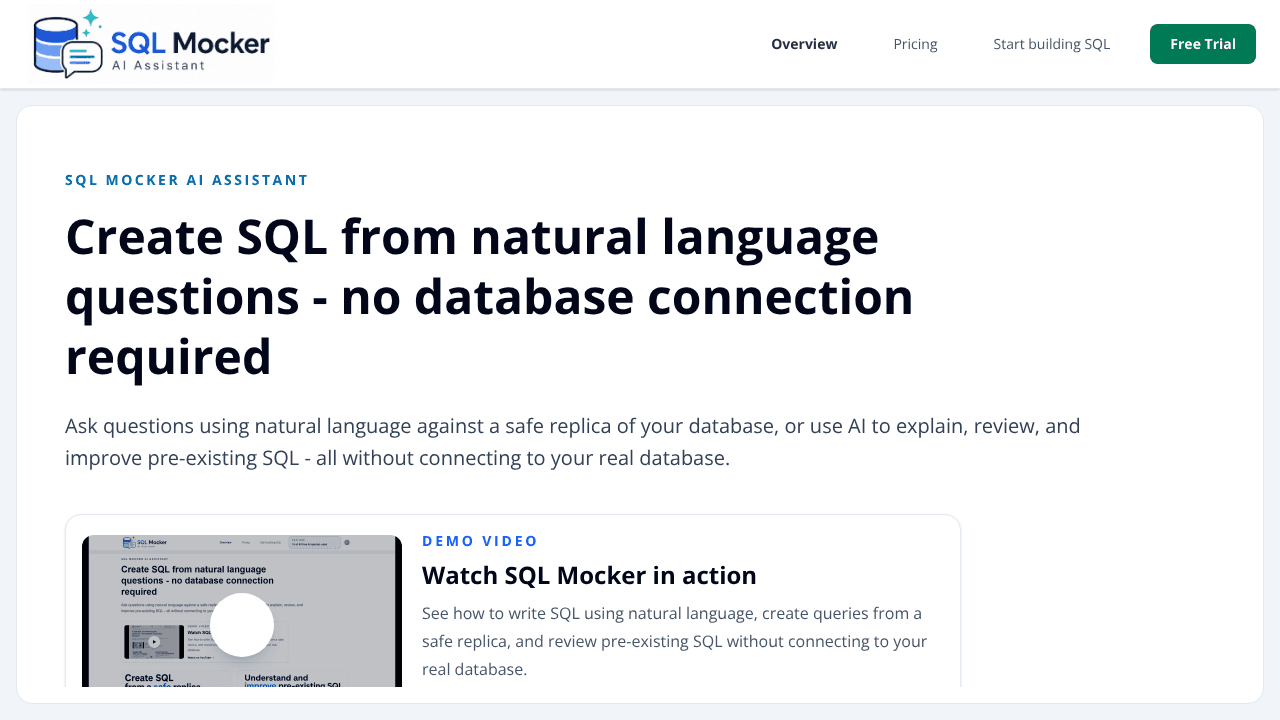Open the Overview nav item
Image resolution: width=1280 pixels, height=720 pixels.
point(804,44)
